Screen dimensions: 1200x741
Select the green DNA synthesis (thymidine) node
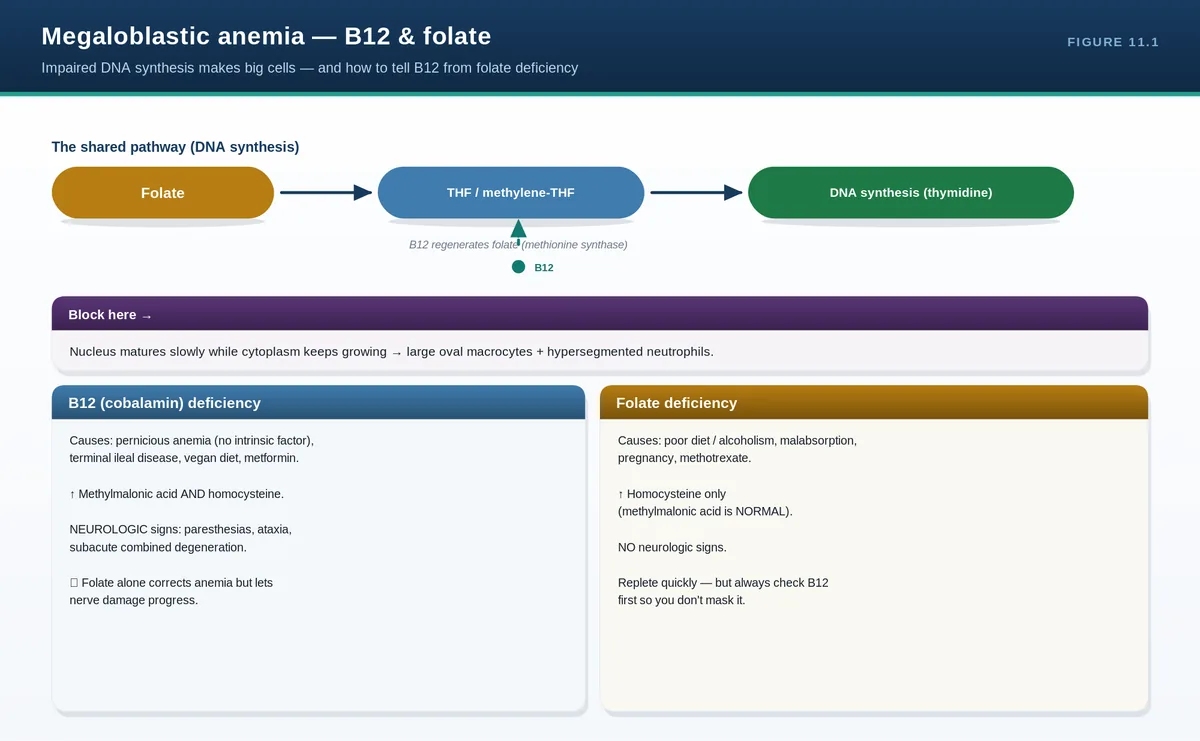[x=911, y=193]
